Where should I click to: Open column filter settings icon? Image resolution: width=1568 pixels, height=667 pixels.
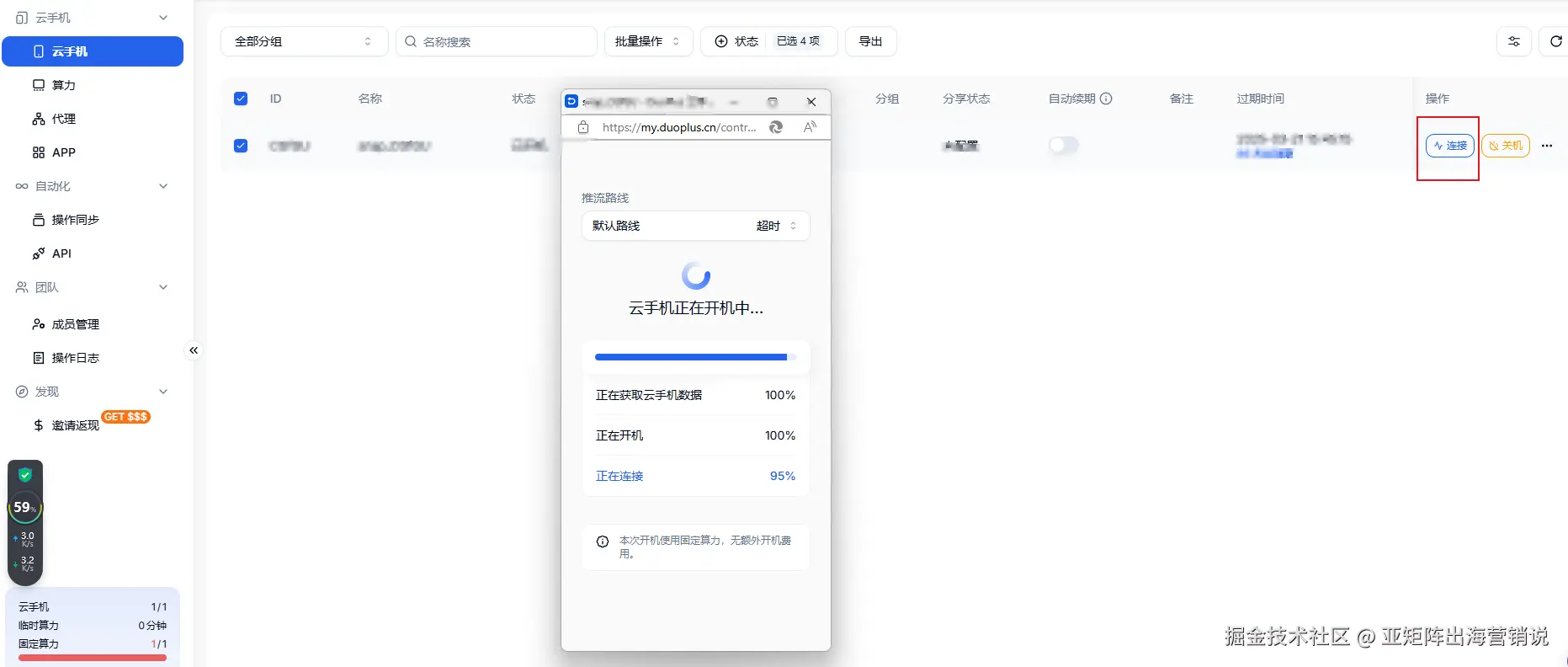(x=1514, y=41)
